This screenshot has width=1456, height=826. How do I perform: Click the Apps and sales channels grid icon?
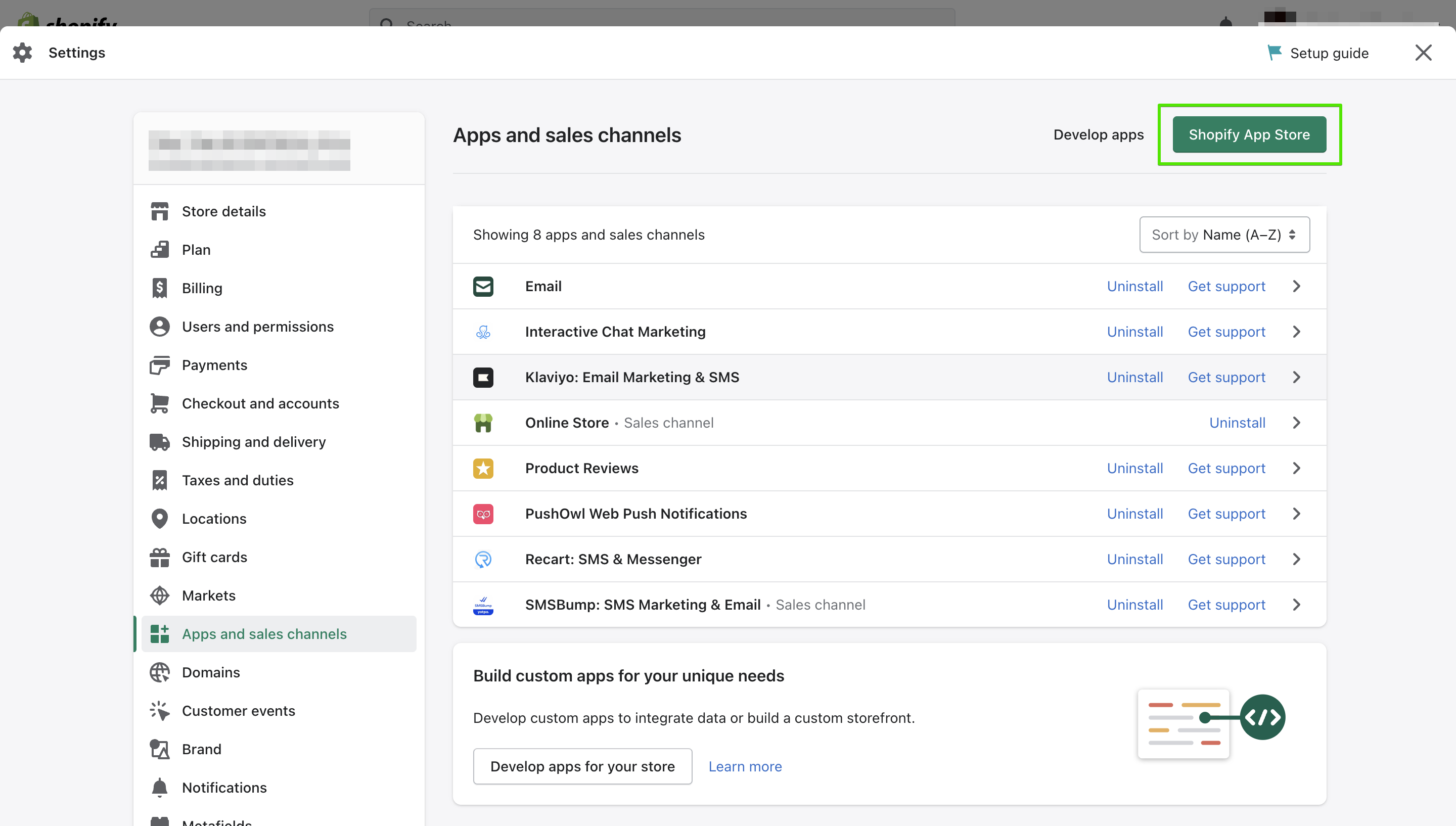159,634
